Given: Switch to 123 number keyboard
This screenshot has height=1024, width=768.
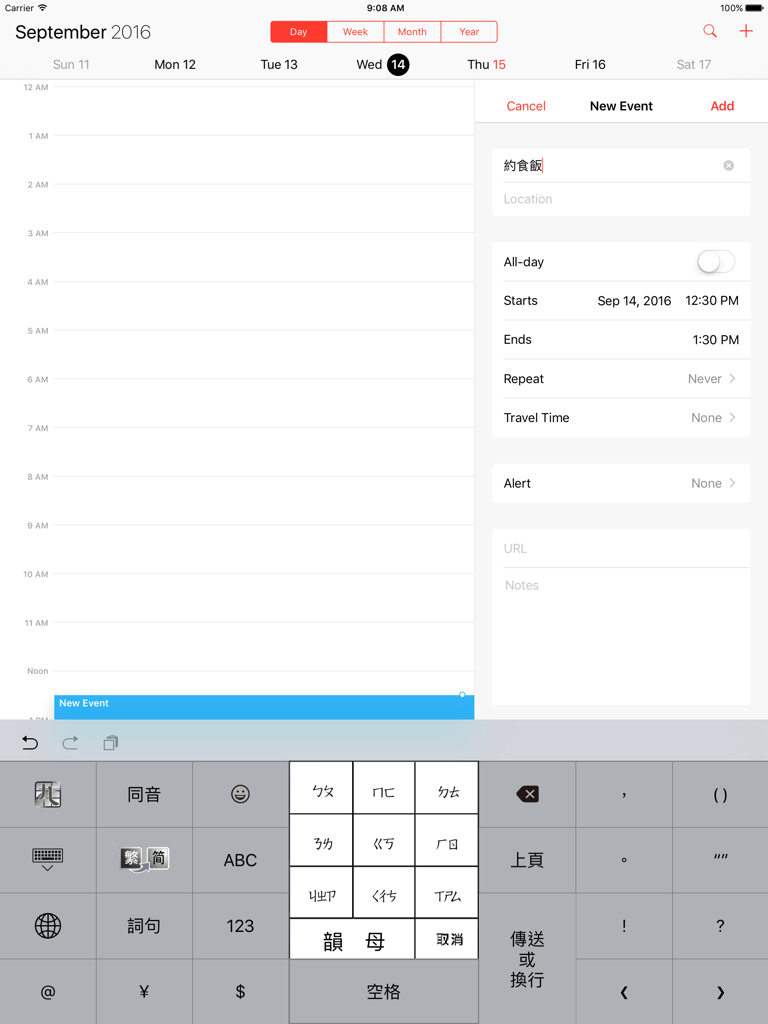Looking at the screenshot, I should pyautogui.click(x=240, y=925).
